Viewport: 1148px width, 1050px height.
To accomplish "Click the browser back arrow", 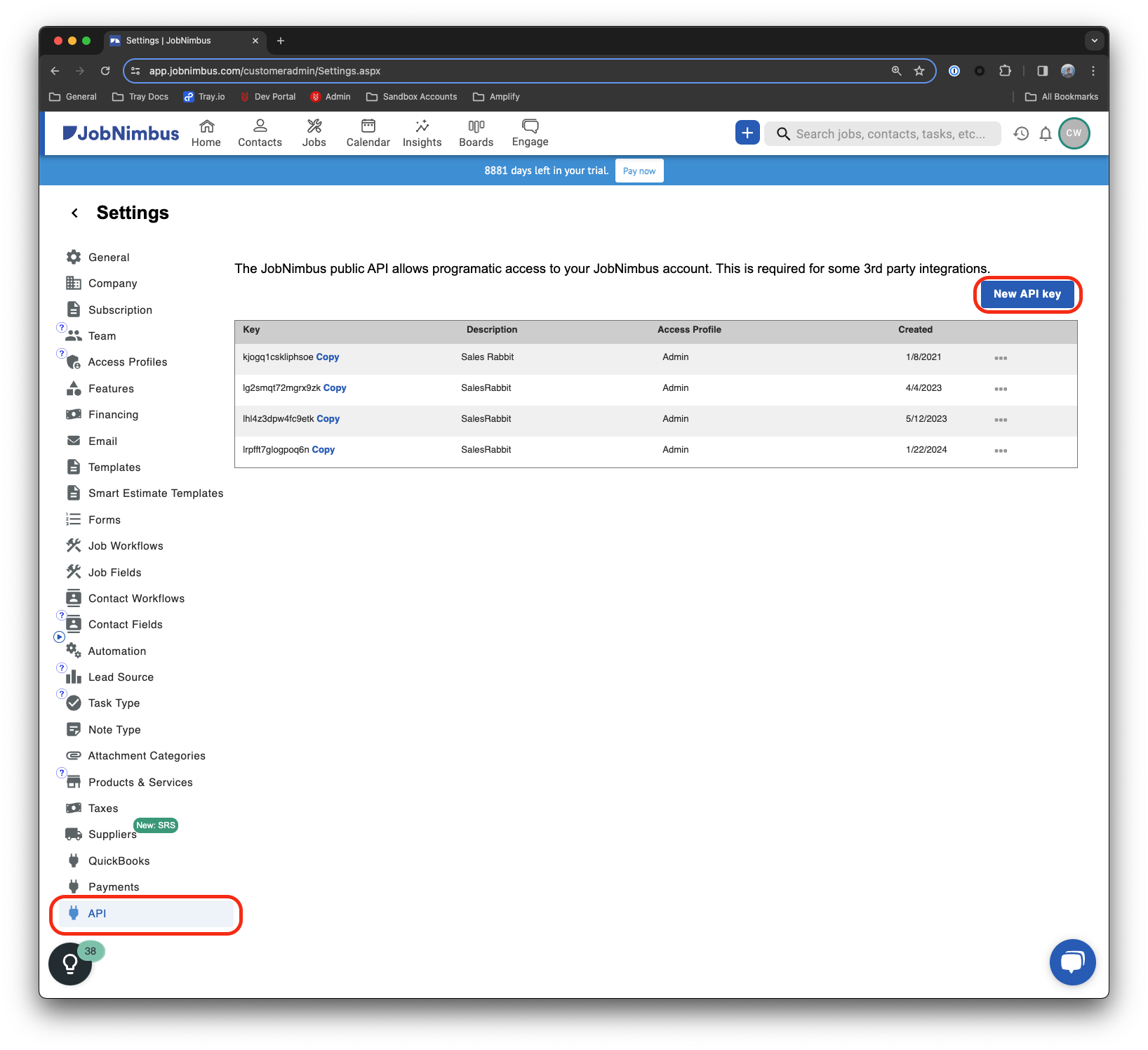I will (x=55, y=71).
